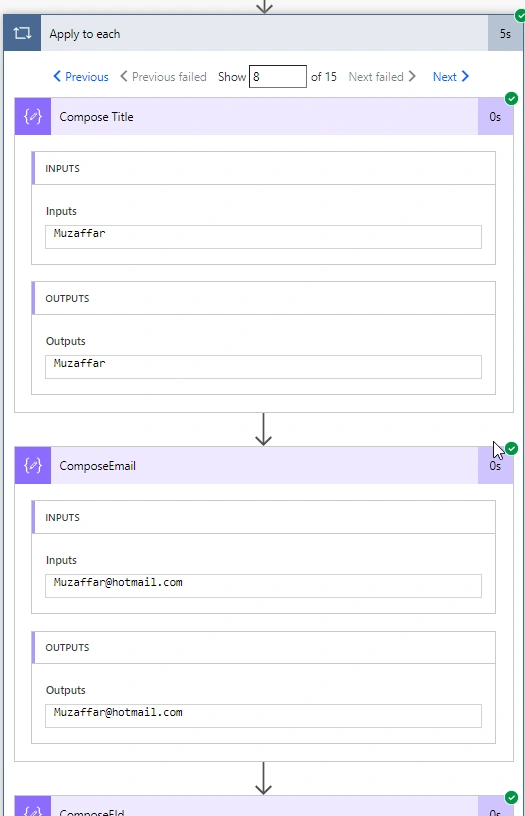Click green success checkmark on ComposeEId
The image size is (525, 816).
pos(511,797)
